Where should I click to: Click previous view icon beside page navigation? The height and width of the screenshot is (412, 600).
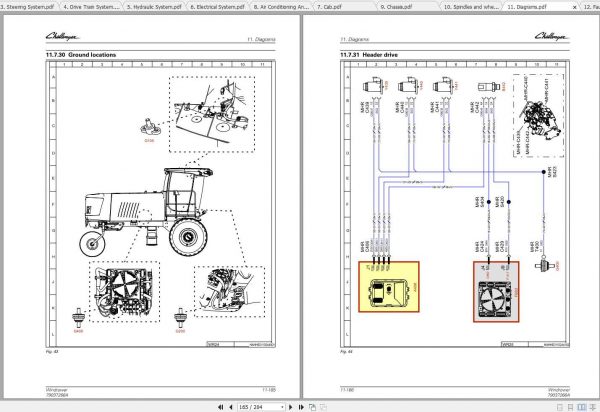(x=313, y=407)
